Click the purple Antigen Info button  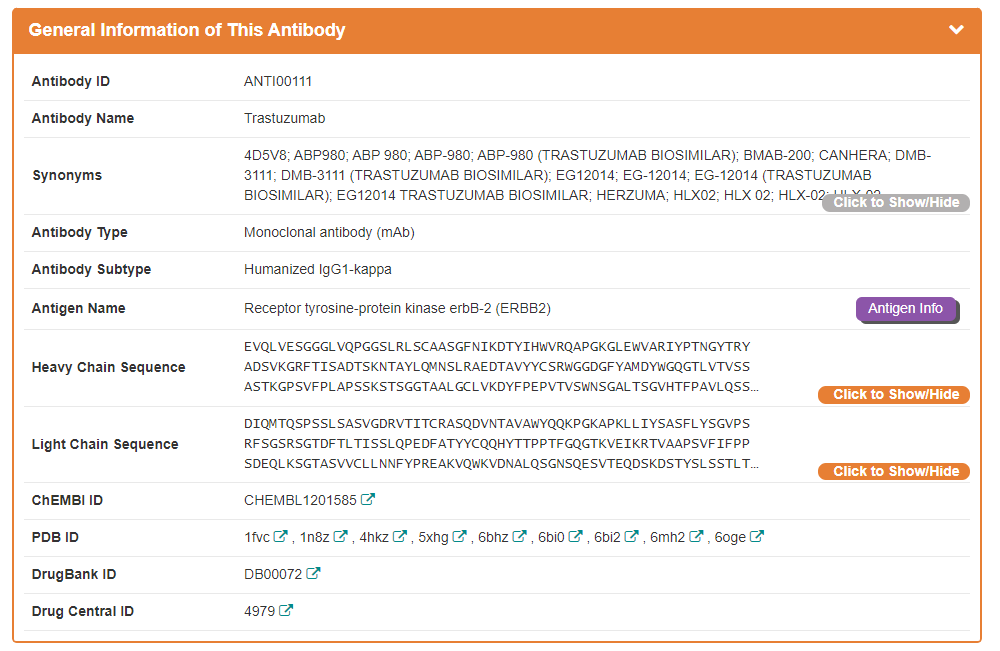pos(906,309)
